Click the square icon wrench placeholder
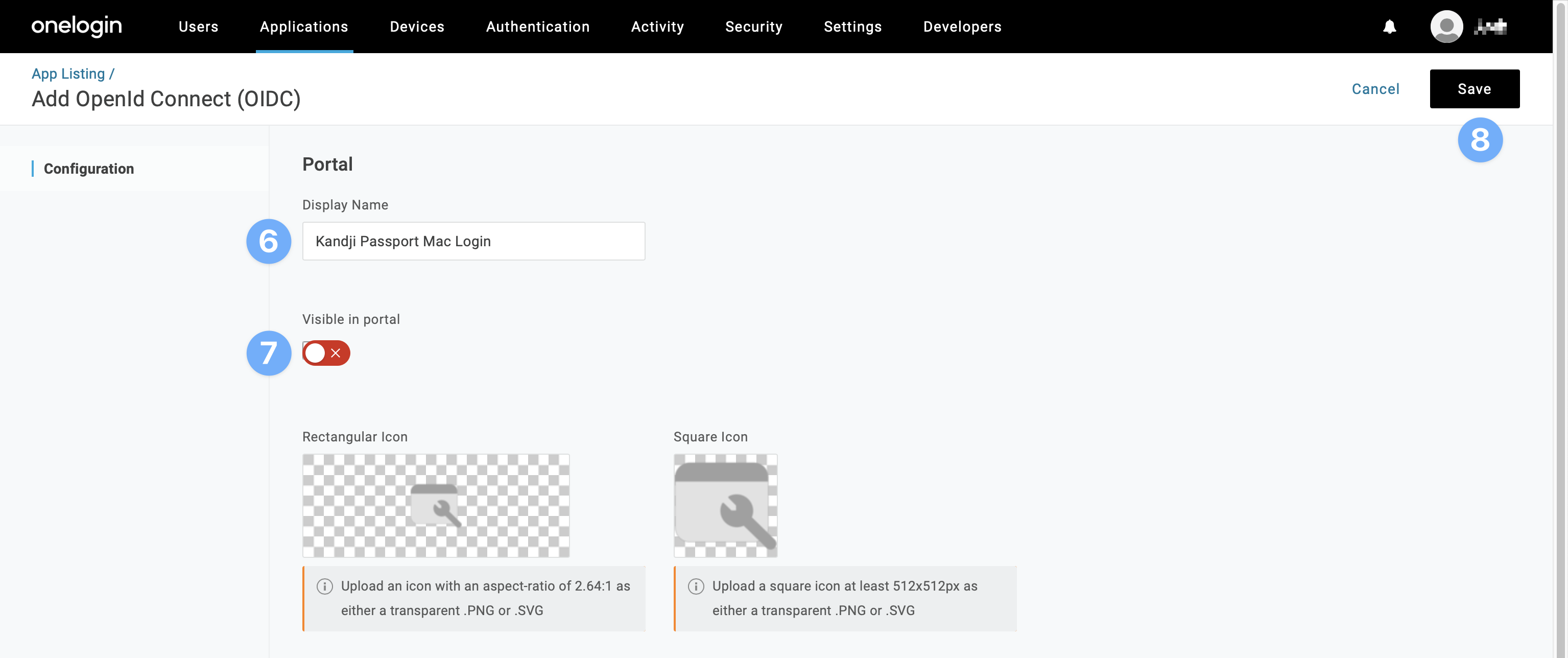Image resolution: width=1568 pixels, height=658 pixels. pyautogui.click(x=725, y=505)
